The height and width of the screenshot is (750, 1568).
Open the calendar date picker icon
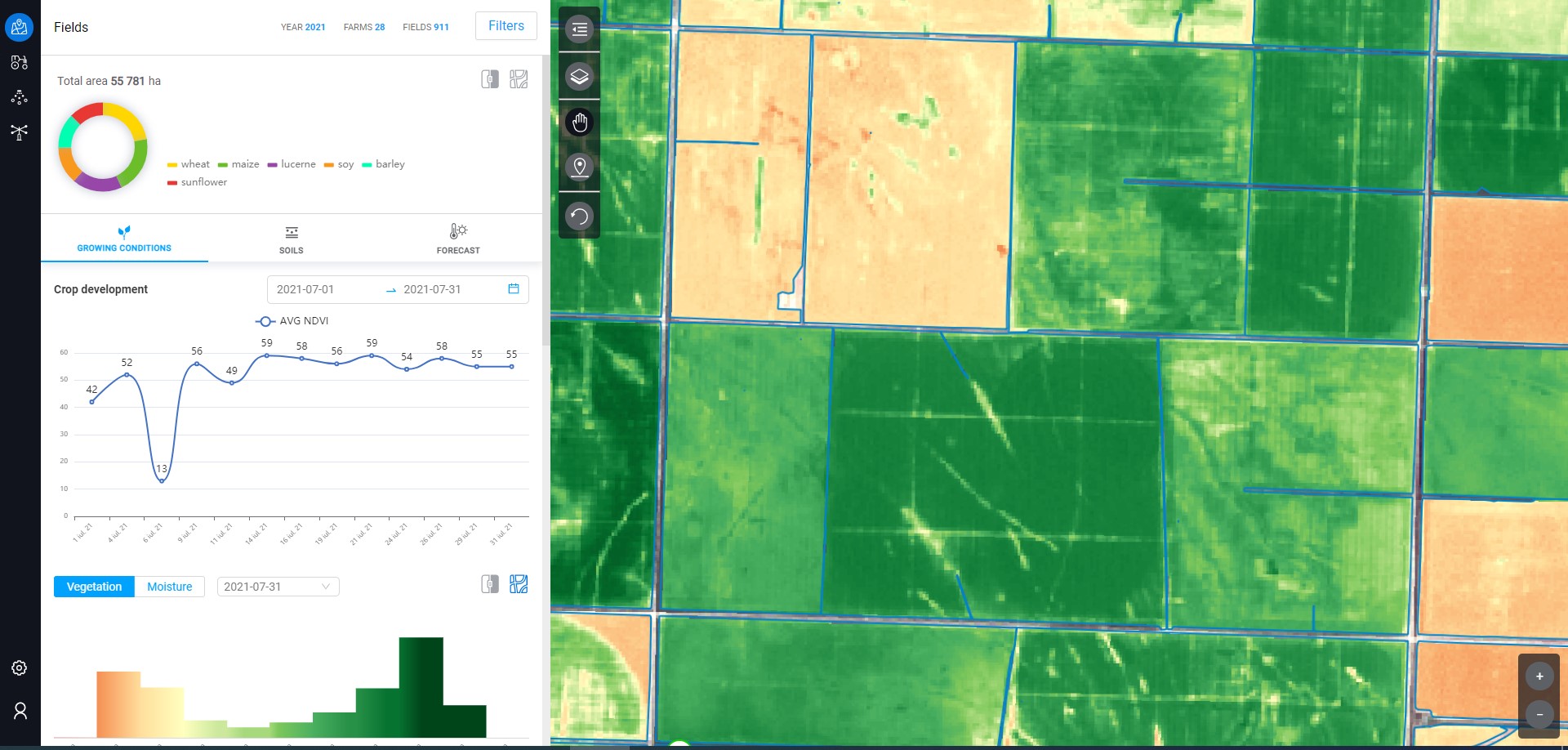click(x=514, y=288)
